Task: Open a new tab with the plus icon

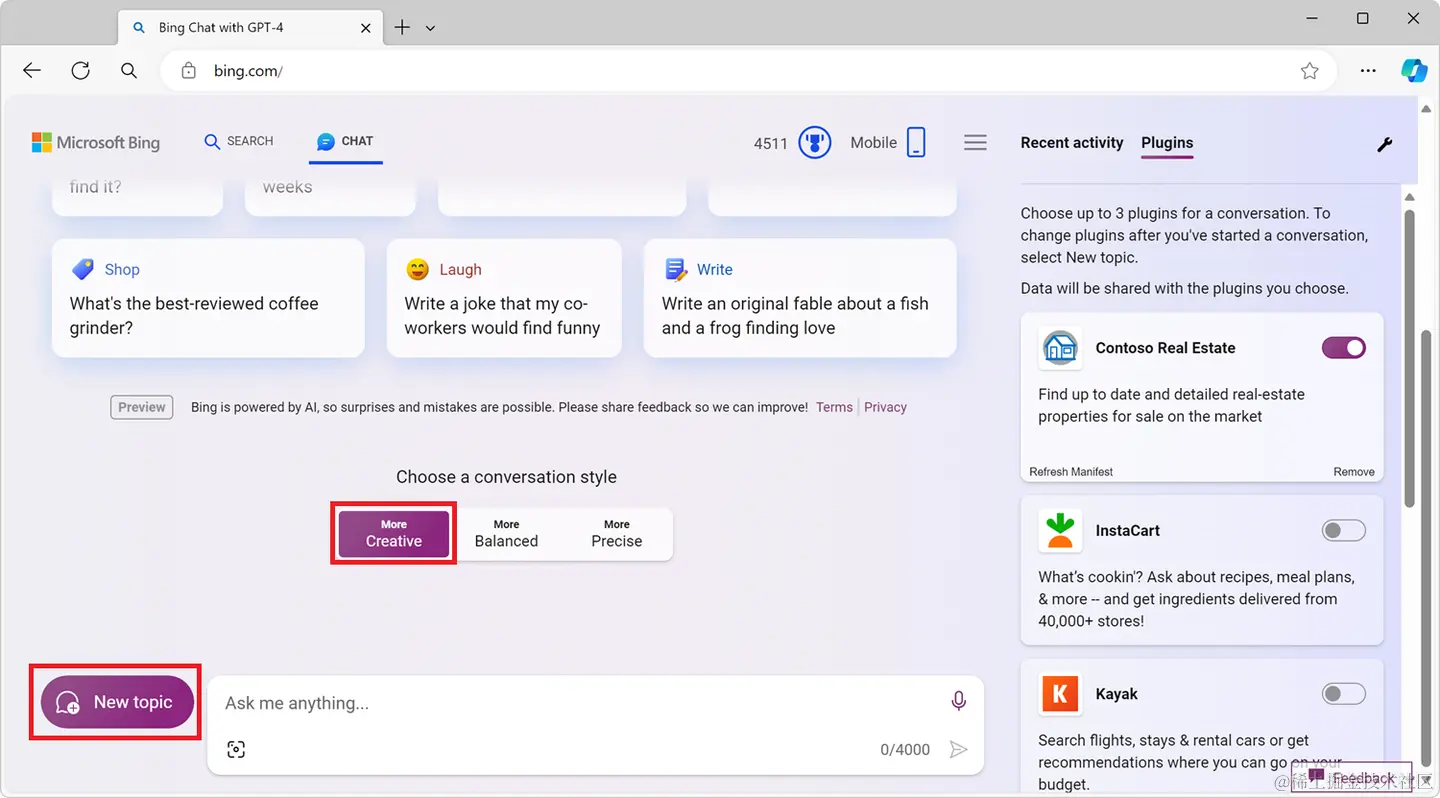Action: tap(402, 28)
